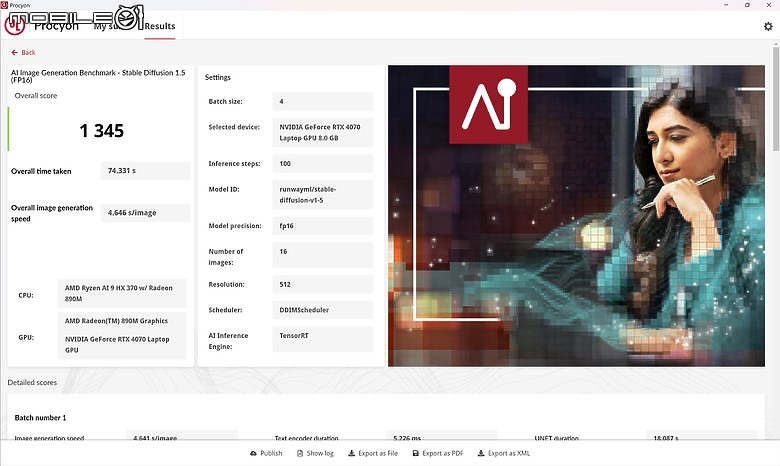This screenshot has width=780, height=466.
Task: Click the benchmark title Stable Diffusion 1.5 (FP16)
Action: coord(98,76)
